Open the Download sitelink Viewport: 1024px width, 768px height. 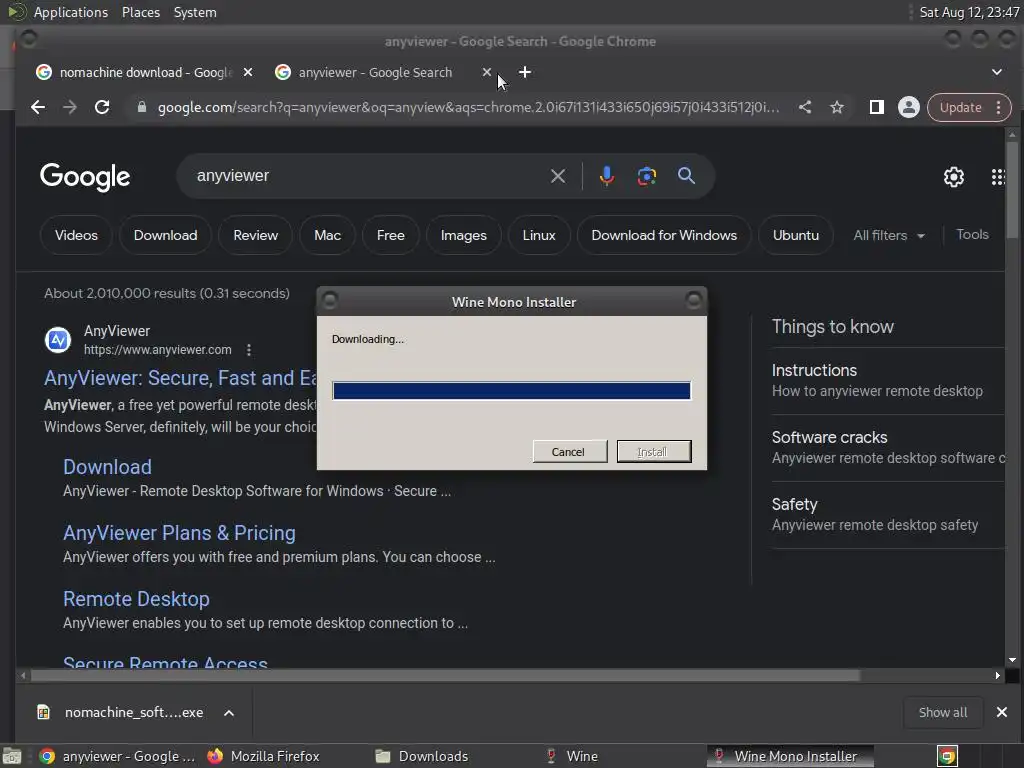(x=107, y=467)
